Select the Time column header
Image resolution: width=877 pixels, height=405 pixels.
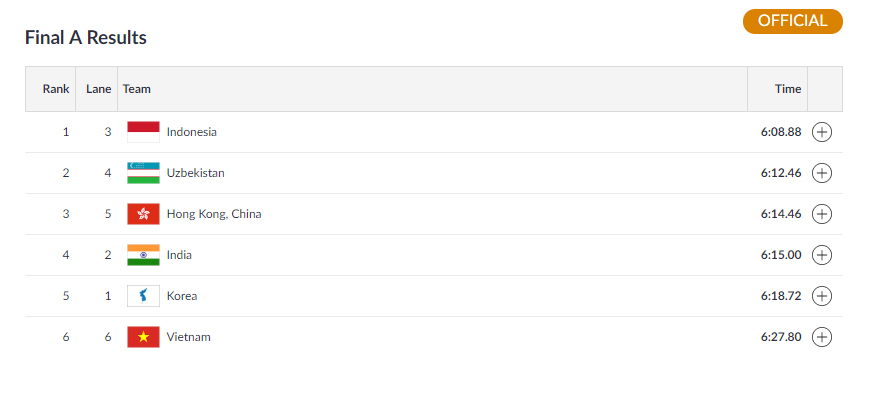click(x=788, y=89)
